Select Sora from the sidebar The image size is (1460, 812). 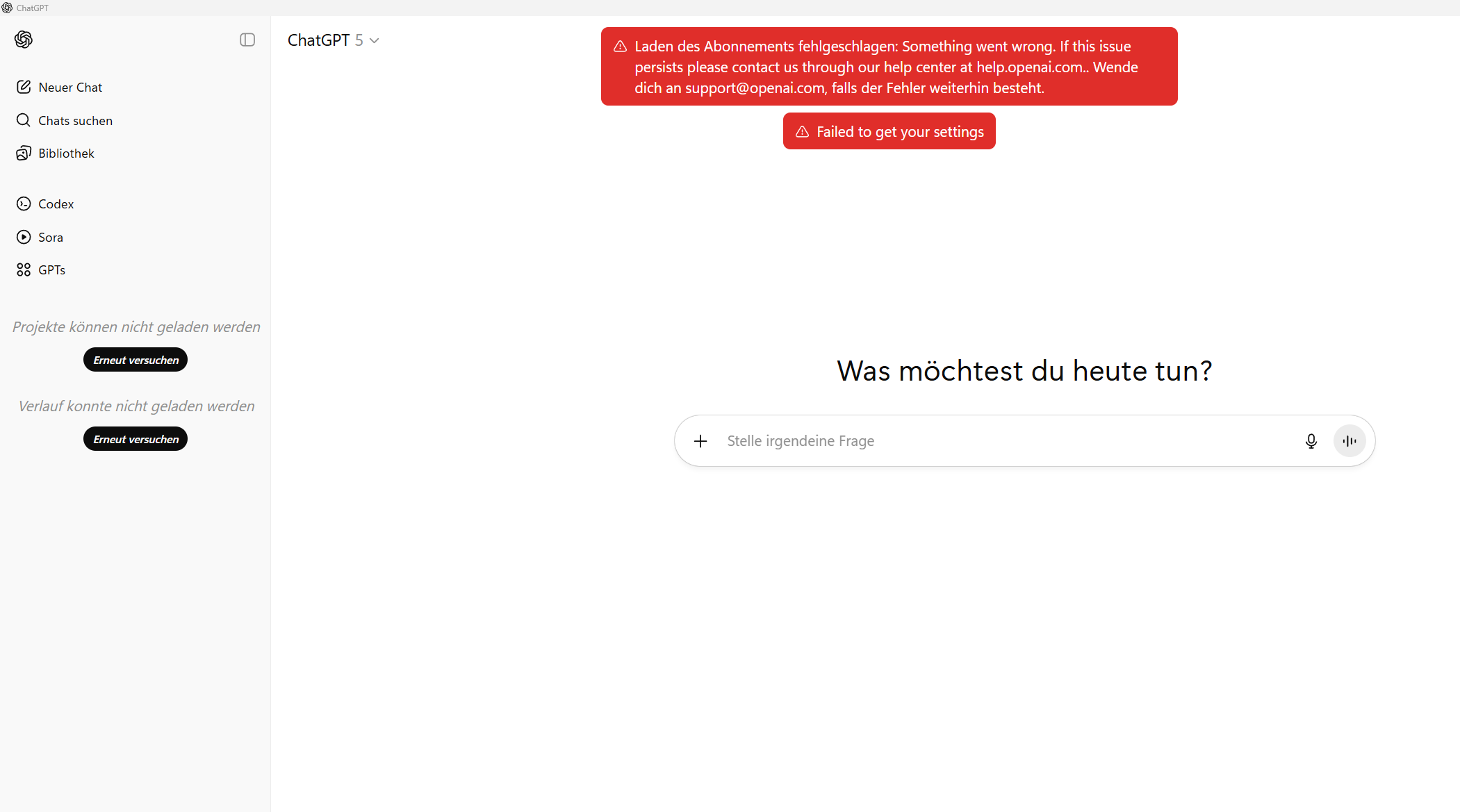coord(50,237)
